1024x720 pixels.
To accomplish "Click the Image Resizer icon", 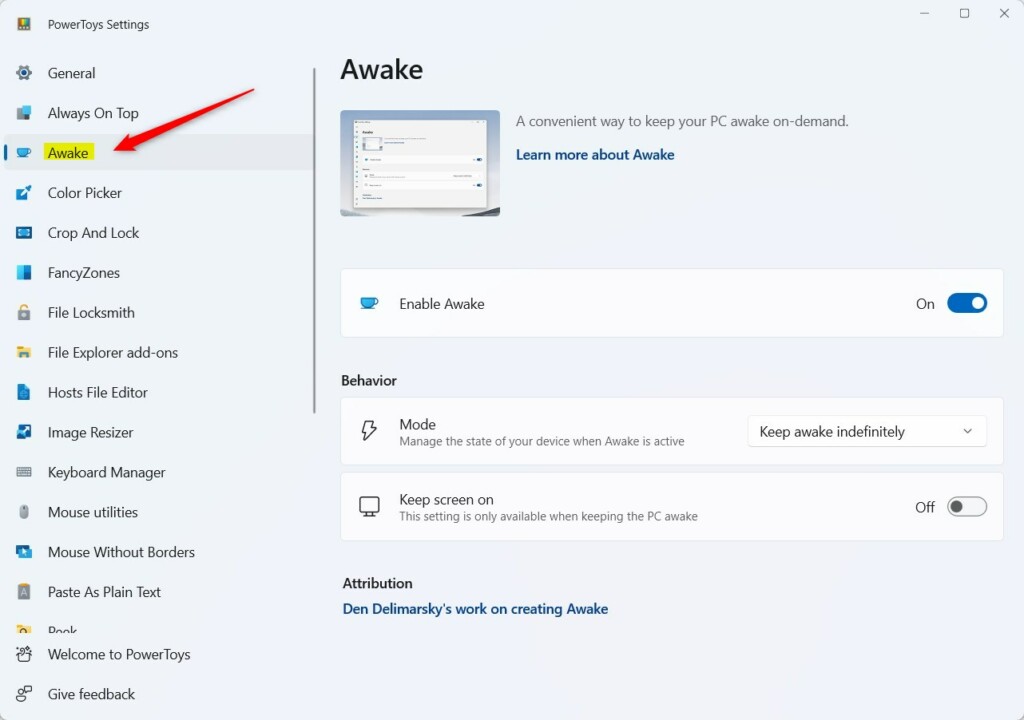I will click(x=24, y=432).
